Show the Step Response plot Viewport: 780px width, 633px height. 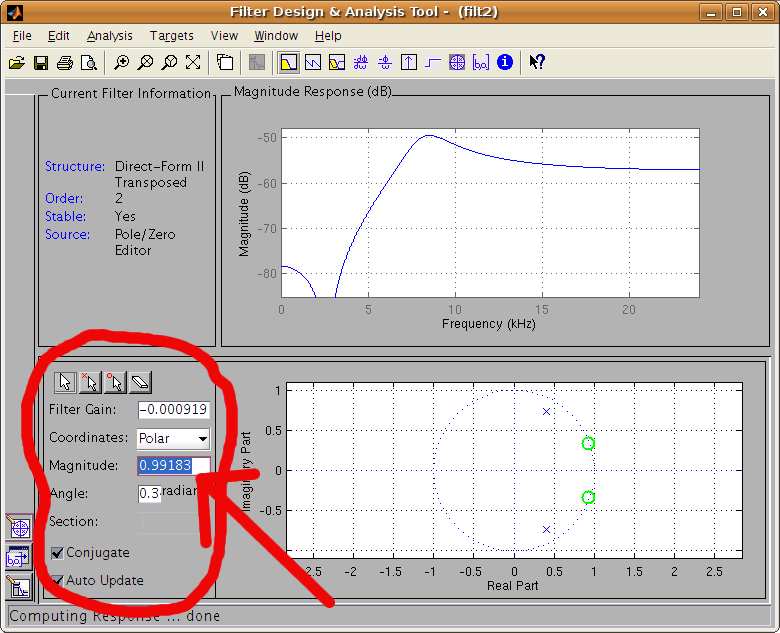pos(433,63)
